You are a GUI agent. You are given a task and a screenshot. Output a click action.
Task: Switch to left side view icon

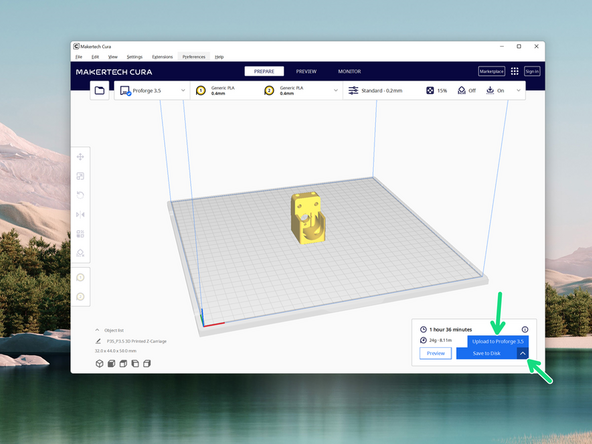coord(135,364)
